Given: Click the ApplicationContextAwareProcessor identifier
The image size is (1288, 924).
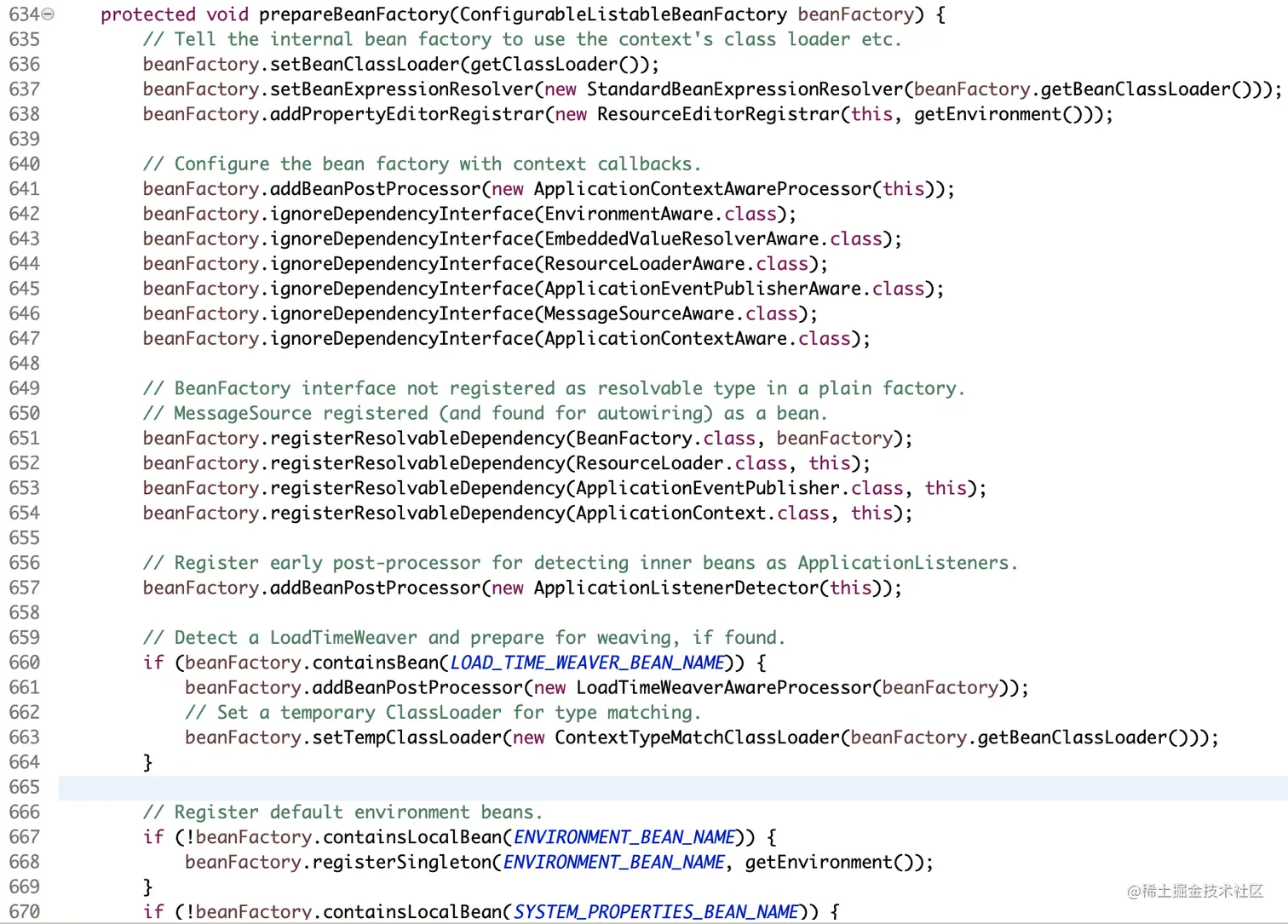Looking at the screenshot, I should [x=702, y=188].
